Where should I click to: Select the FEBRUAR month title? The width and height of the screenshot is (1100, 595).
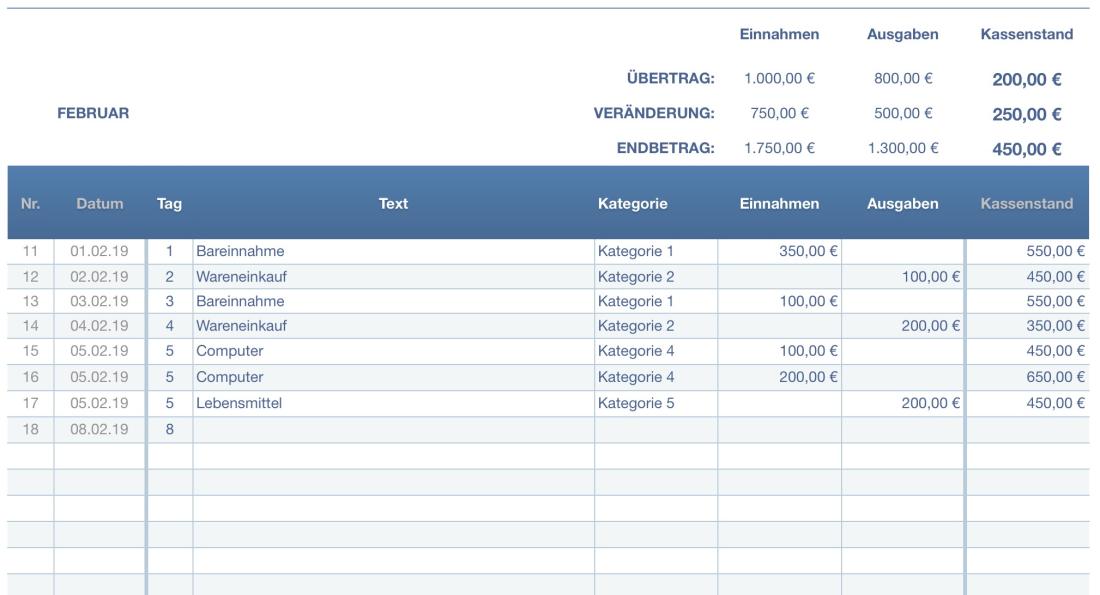(91, 114)
